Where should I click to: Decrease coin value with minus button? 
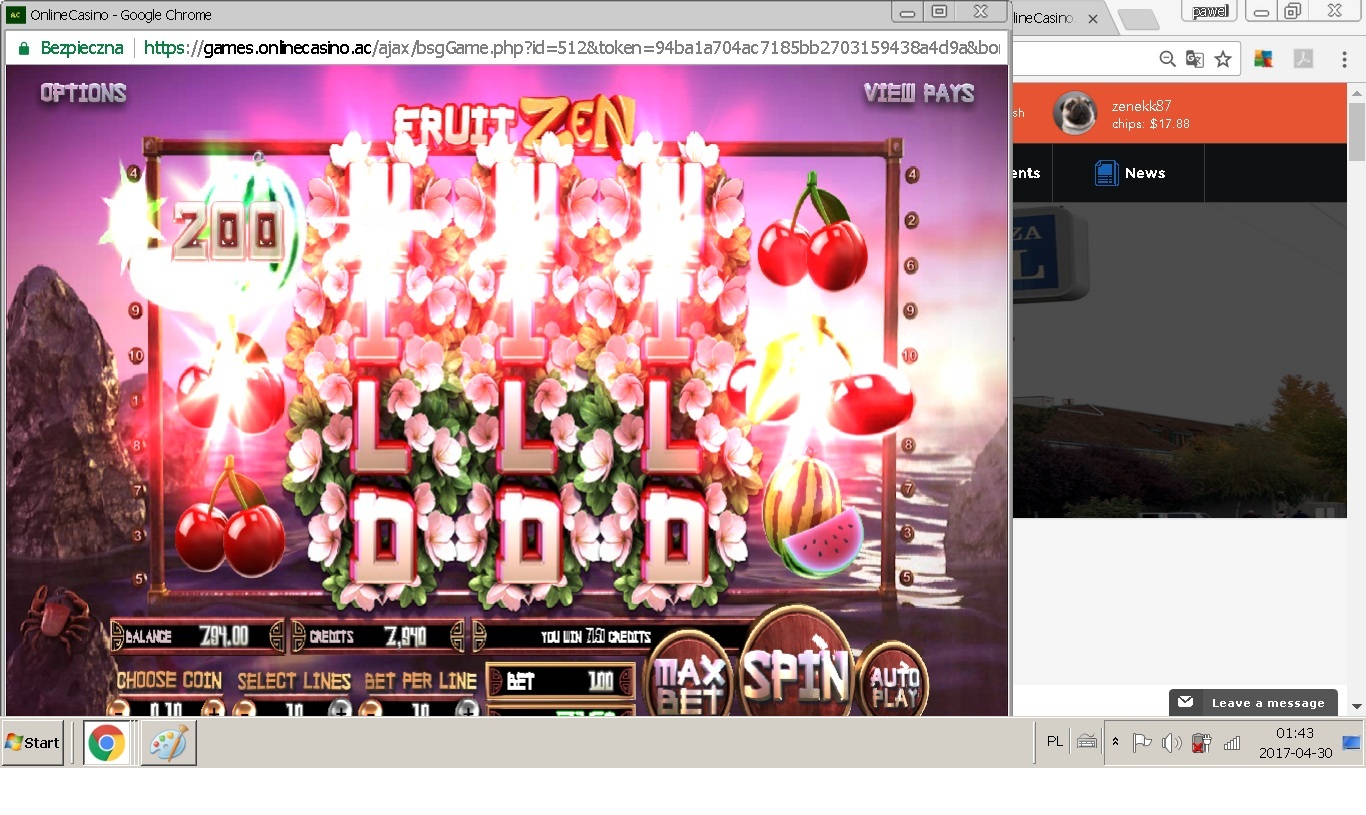point(118,709)
